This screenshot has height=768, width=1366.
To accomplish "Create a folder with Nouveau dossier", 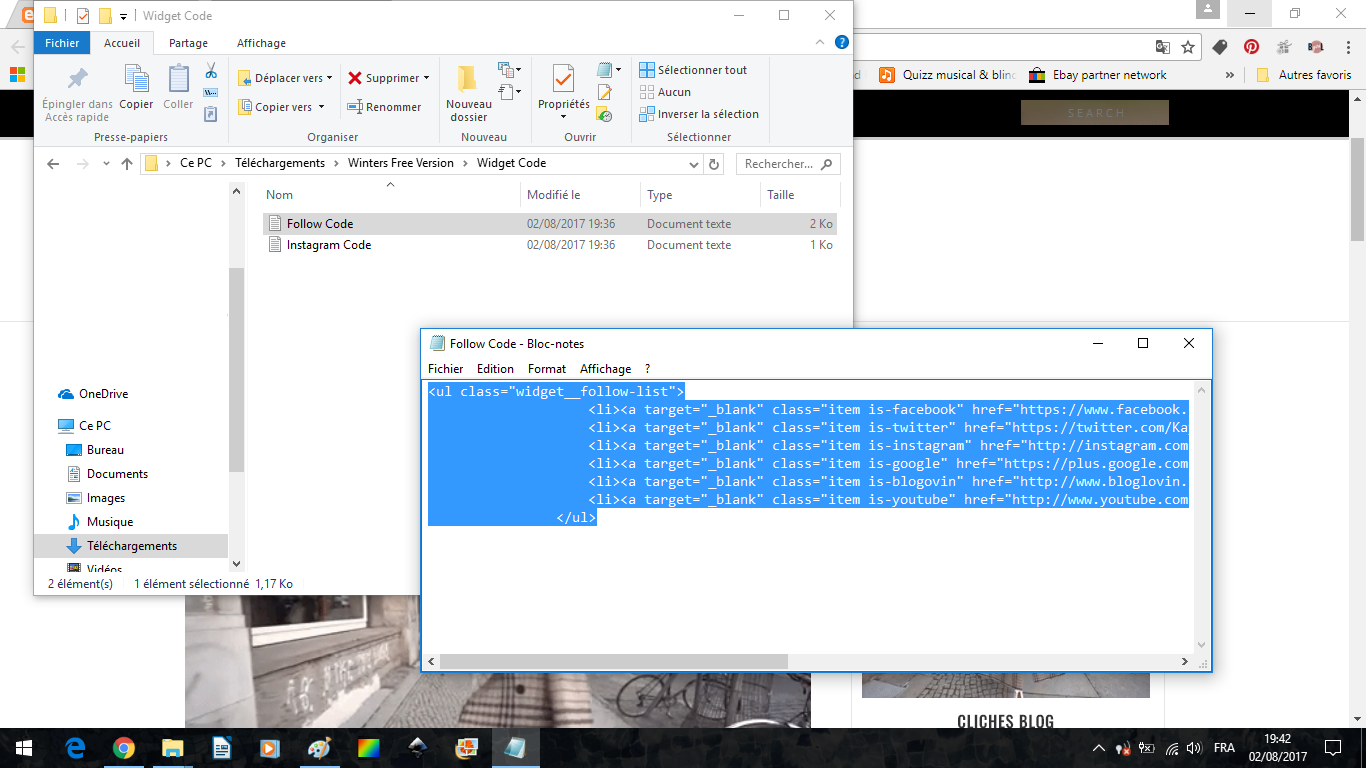I will click(x=468, y=92).
